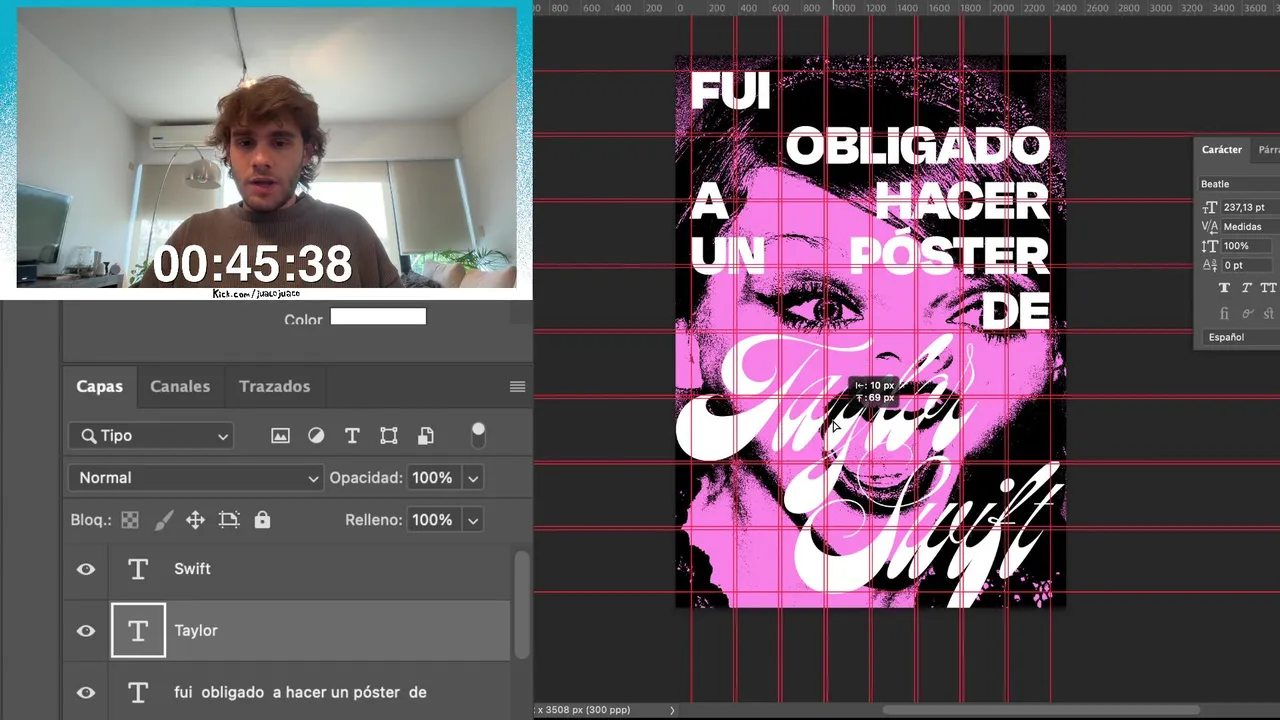Screen dimensions: 1280x720
Task: Filter layers by adjustment layer icon
Action: pyautogui.click(x=316, y=436)
